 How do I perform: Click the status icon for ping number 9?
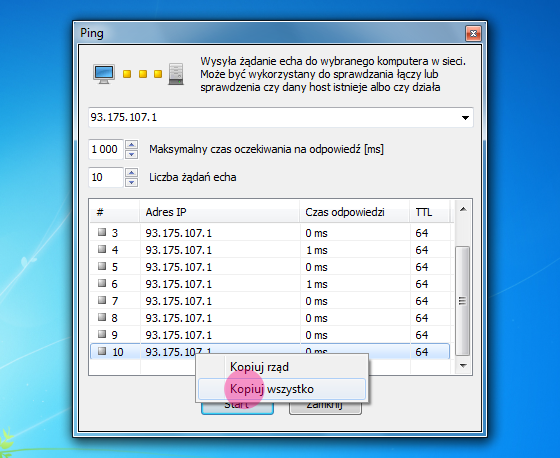point(102,334)
